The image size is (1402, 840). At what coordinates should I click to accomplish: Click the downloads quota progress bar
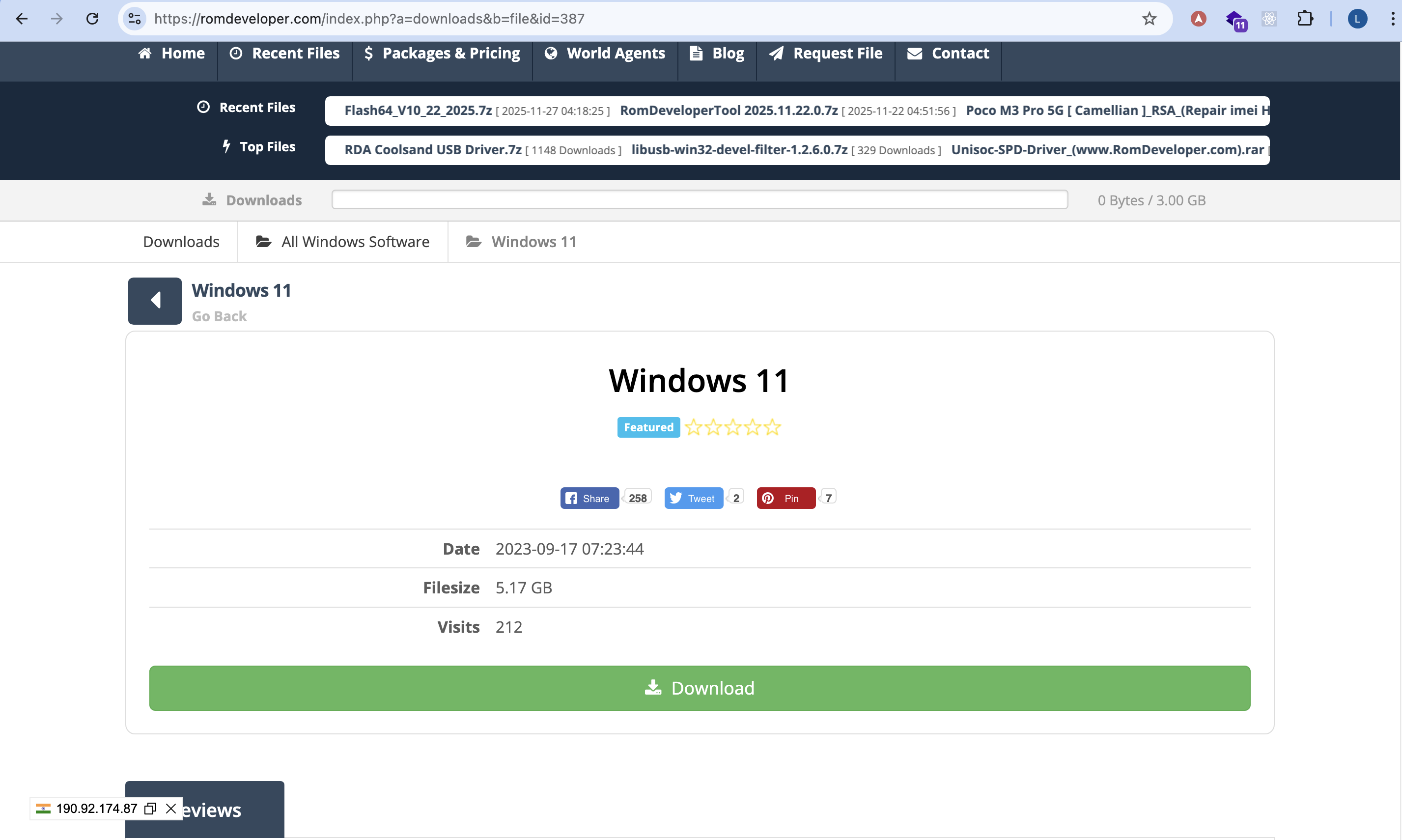point(700,200)
